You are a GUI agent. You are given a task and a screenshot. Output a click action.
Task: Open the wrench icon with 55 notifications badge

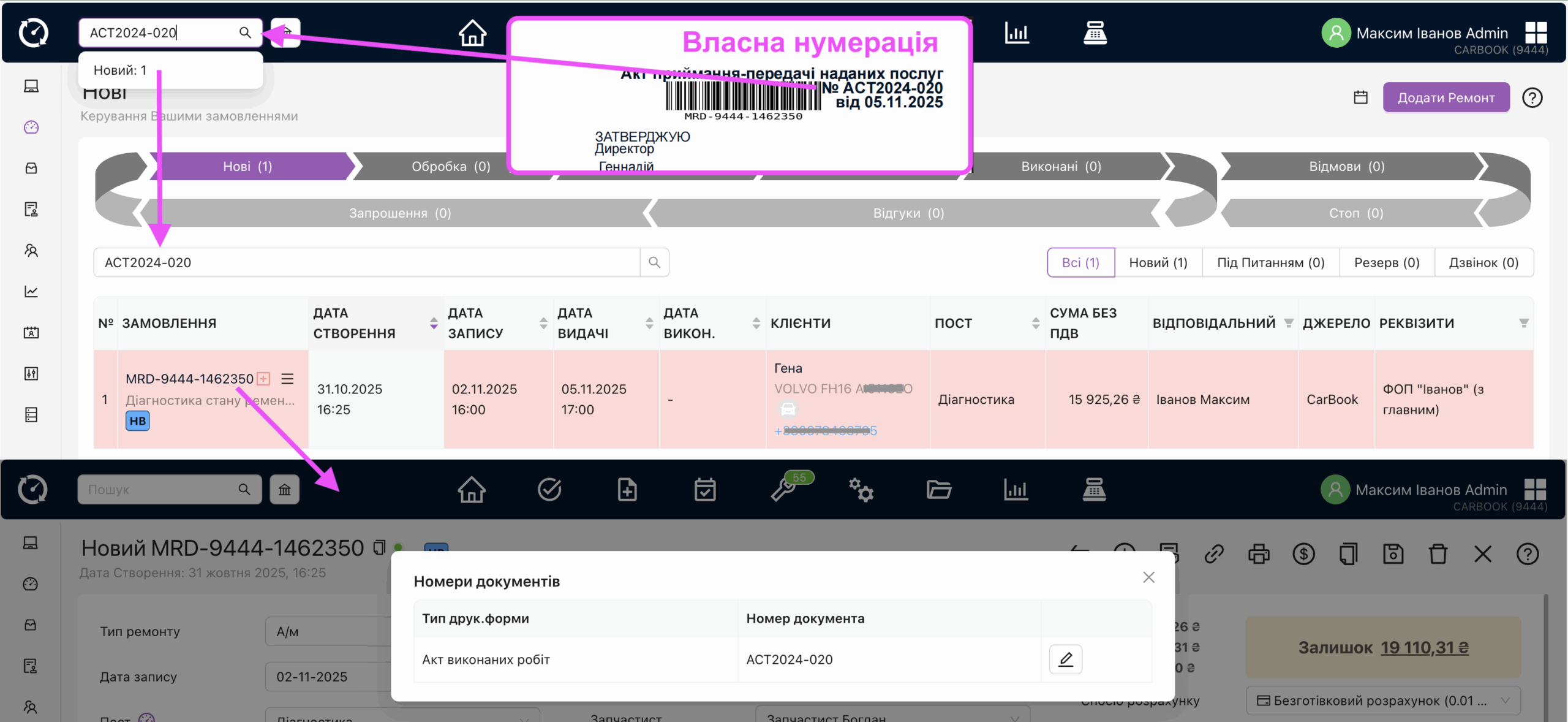click(783, 490)
